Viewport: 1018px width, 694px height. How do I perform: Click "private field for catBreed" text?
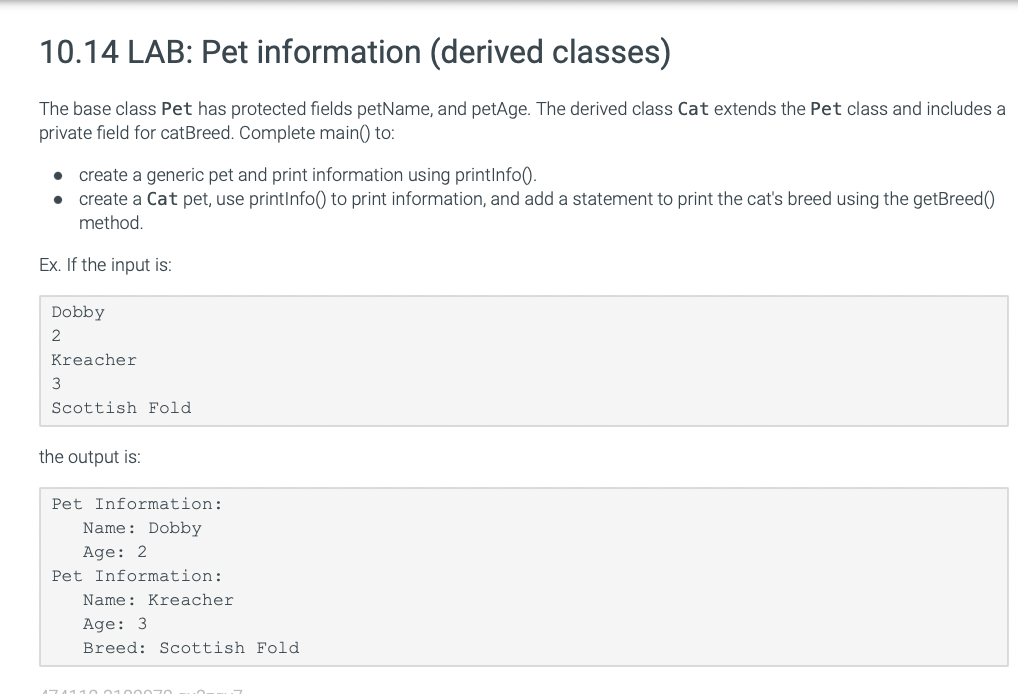point(136,133)
